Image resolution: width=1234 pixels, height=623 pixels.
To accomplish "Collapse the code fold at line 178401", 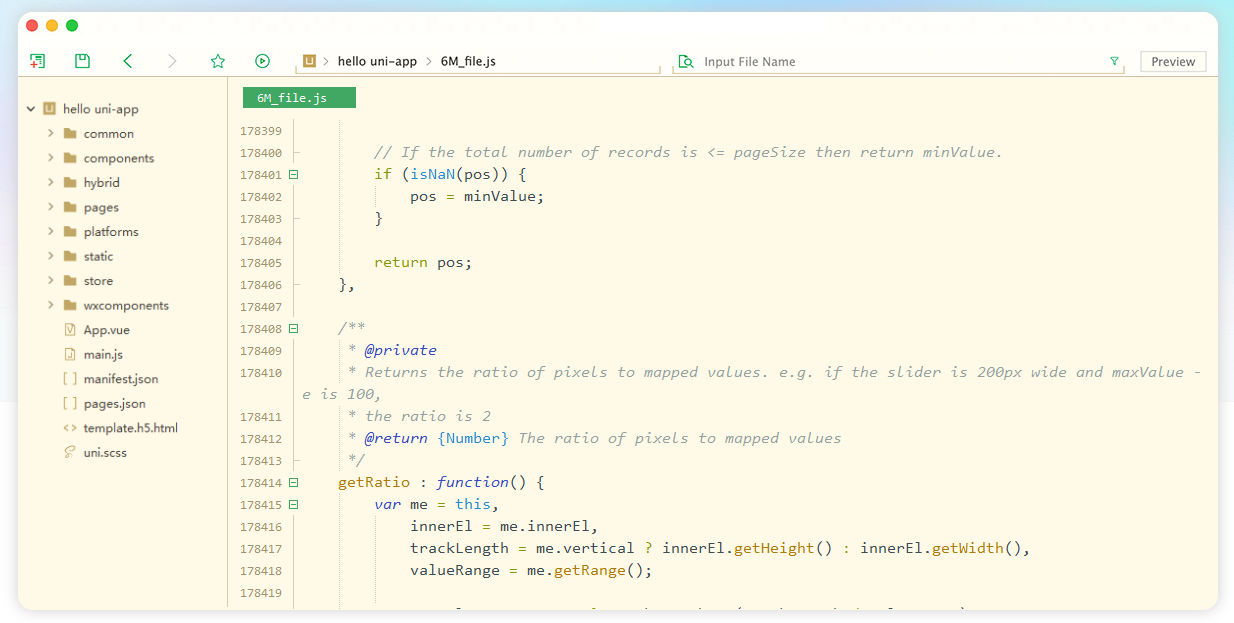I will (x=294, y=174).
